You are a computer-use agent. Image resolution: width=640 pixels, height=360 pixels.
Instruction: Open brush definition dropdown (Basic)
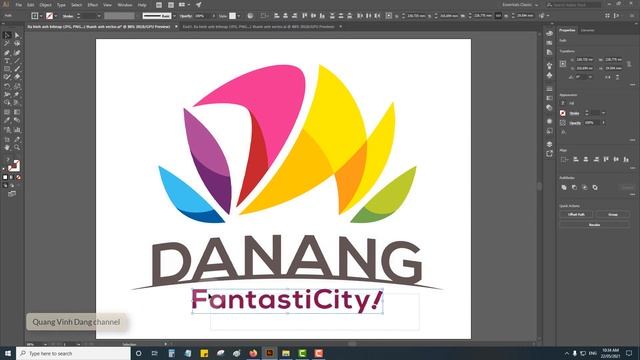point(174,16)
